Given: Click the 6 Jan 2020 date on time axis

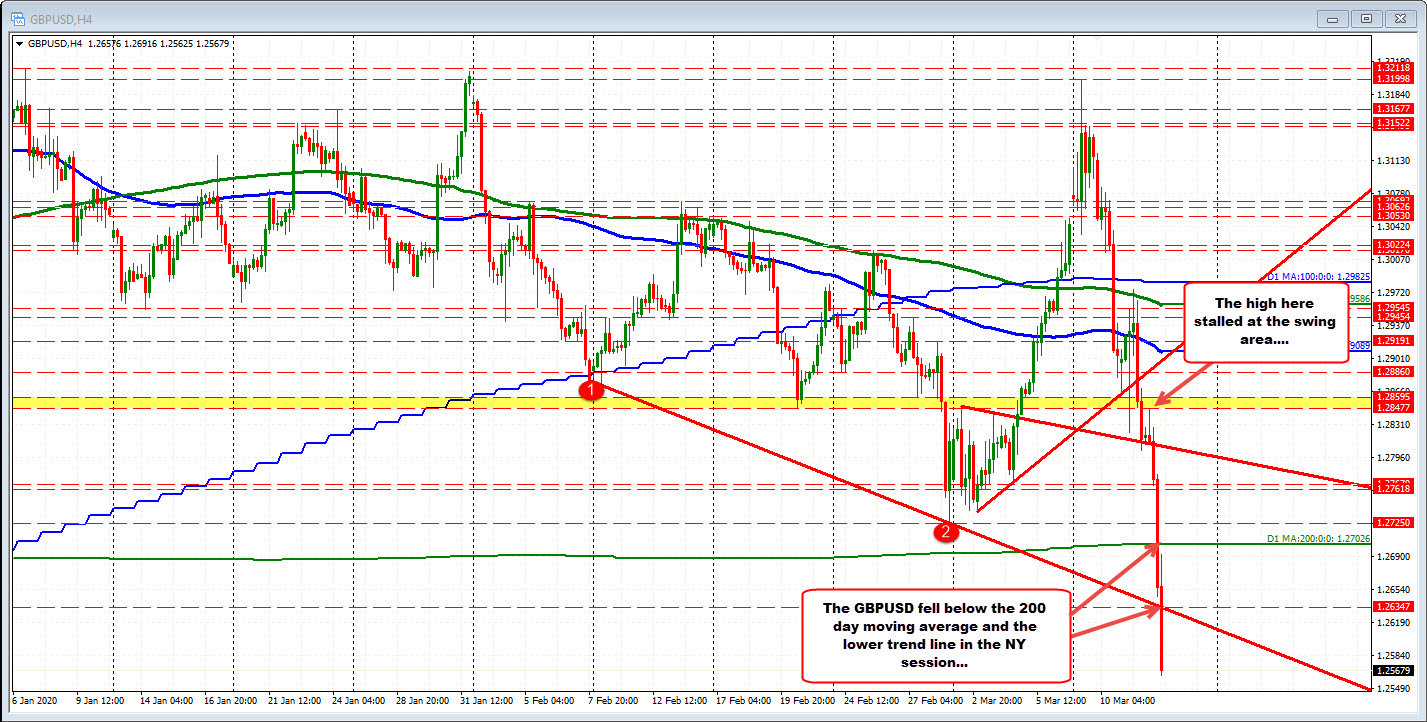Looking at the screenshot, I should (33, 701).
